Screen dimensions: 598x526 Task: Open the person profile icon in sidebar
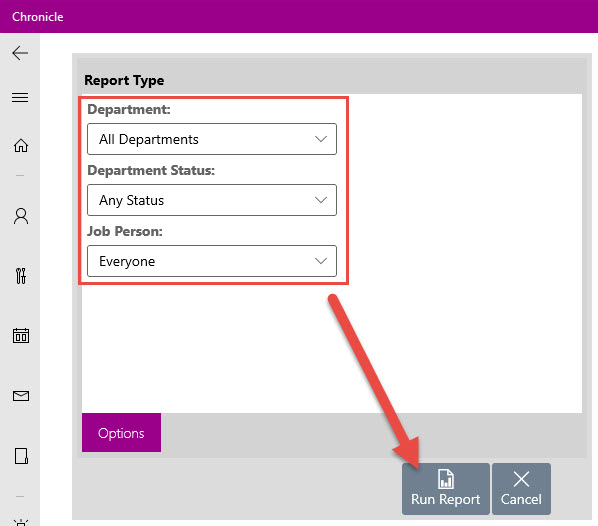[21, 216]
